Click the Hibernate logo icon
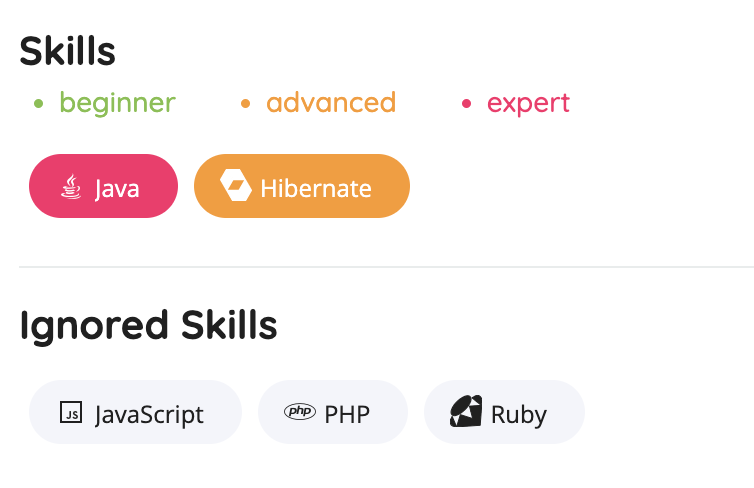 point(235,187)
